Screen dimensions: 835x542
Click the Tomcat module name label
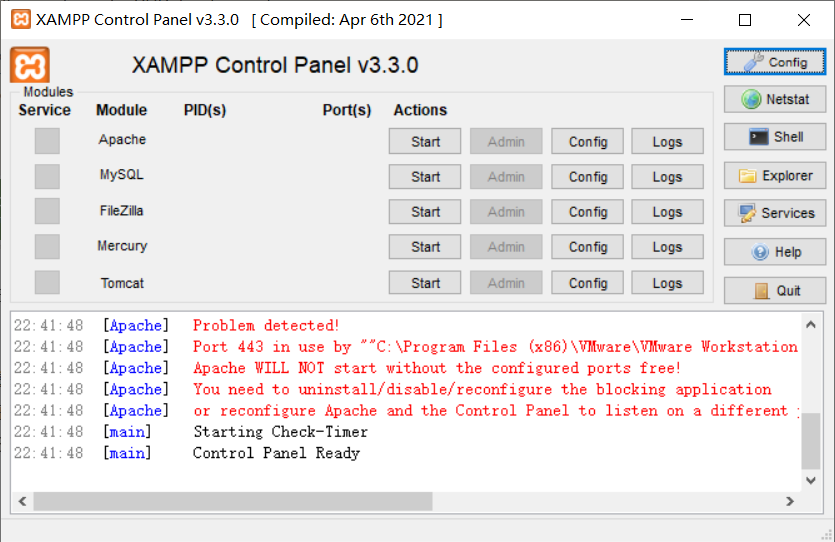pos(122,283)
